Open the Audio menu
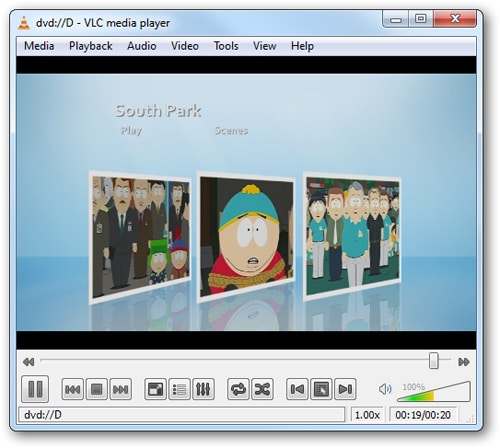500x448 pixels. tap(142, 46)
